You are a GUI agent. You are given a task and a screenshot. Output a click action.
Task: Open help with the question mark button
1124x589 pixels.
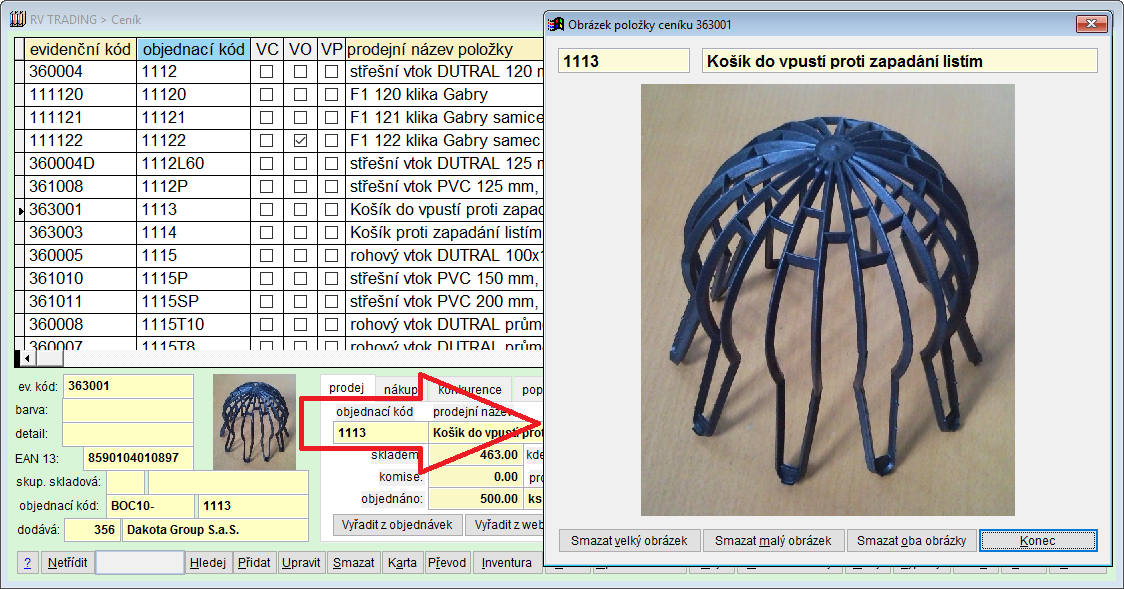point(27,562)
